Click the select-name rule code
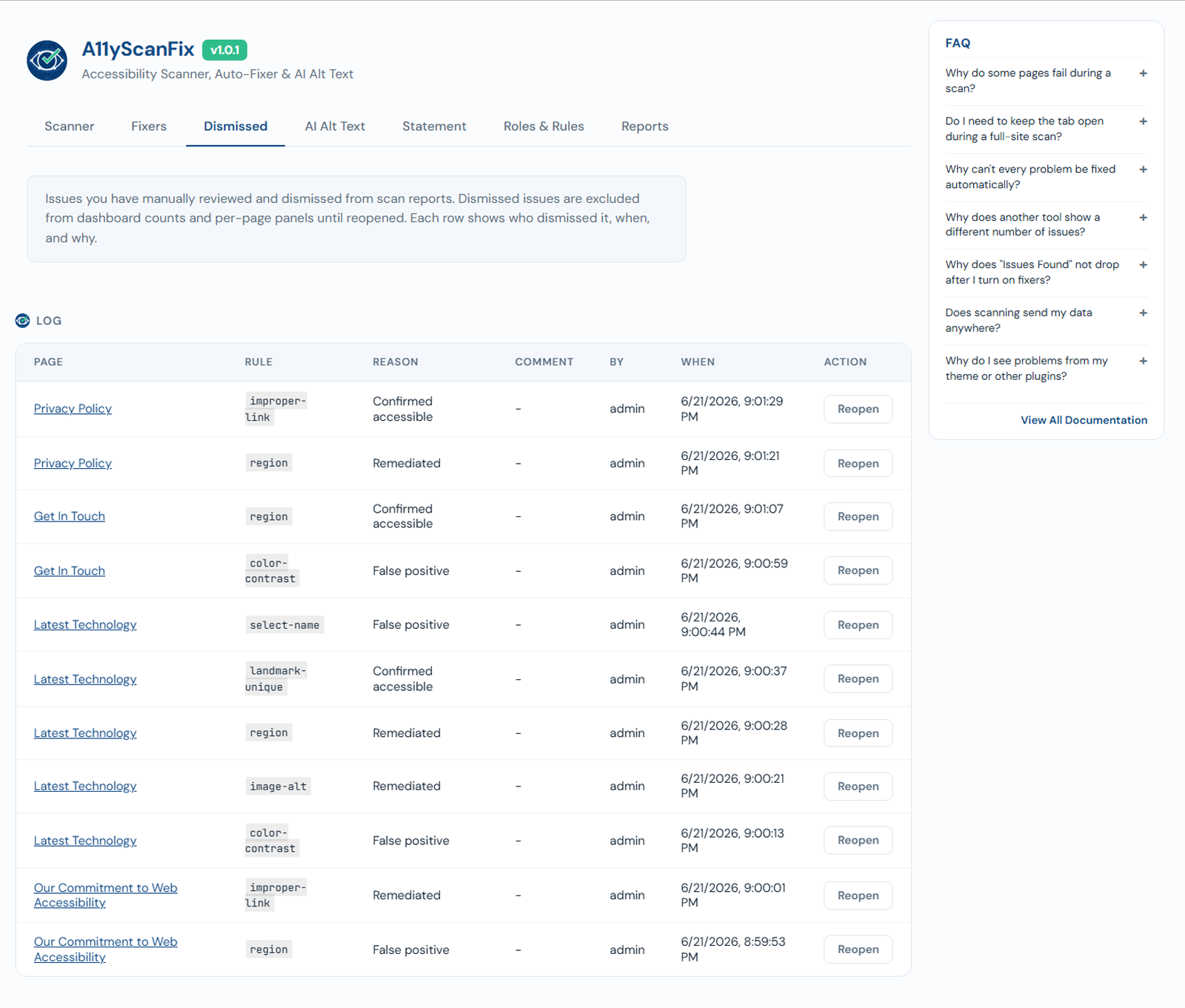The image size is (1185, 1008). pos(284,625)
